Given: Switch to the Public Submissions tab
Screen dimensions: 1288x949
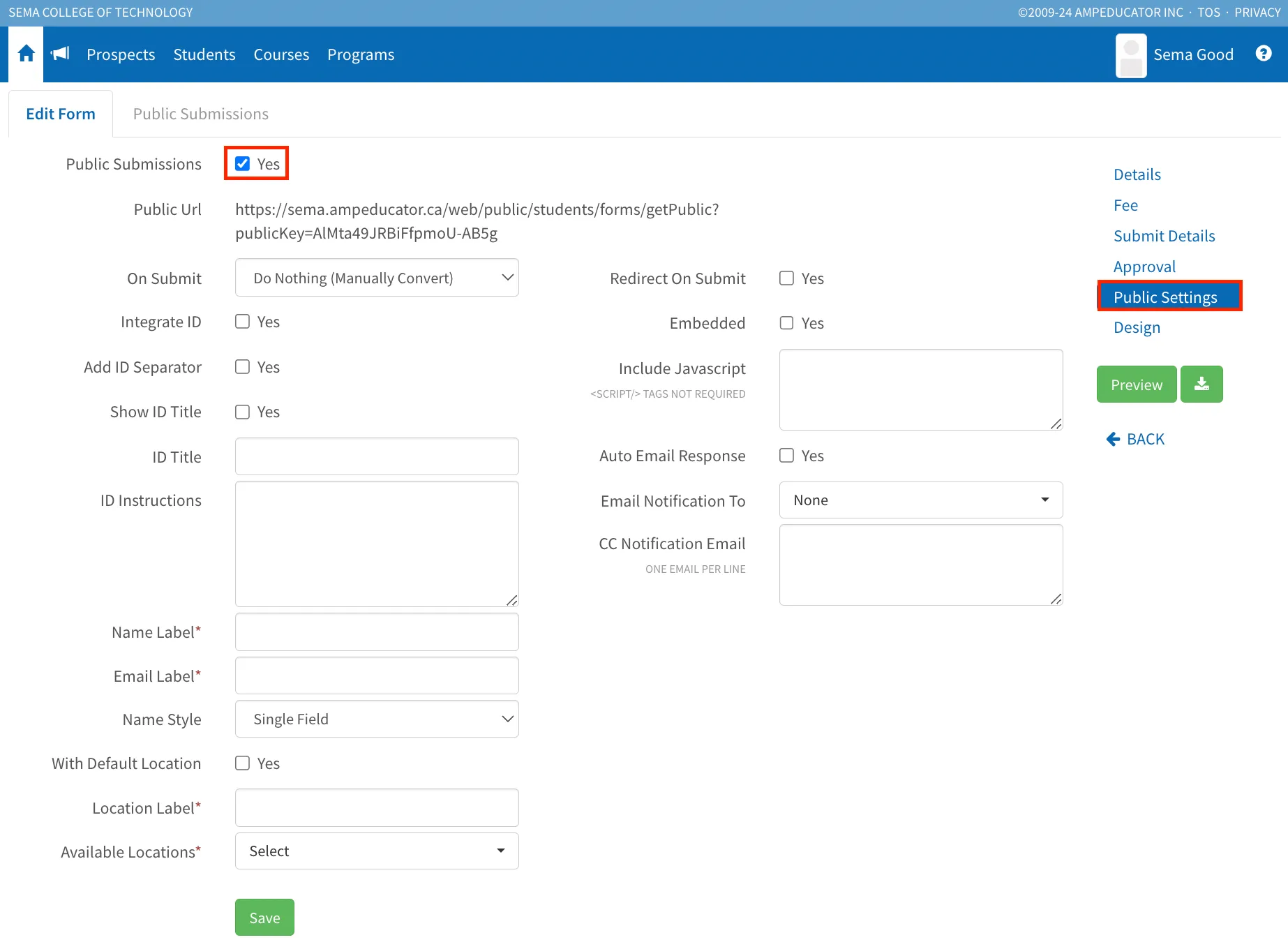Looking at the screenshot, I should click(x=201, y=114).
